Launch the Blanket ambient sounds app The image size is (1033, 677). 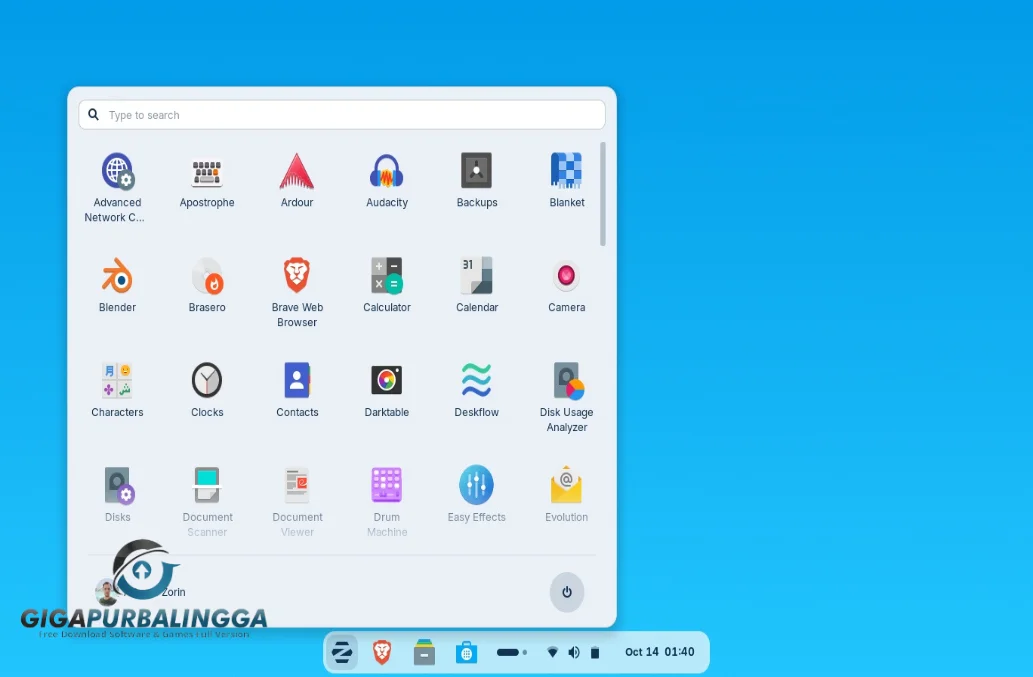coord(566,180)
